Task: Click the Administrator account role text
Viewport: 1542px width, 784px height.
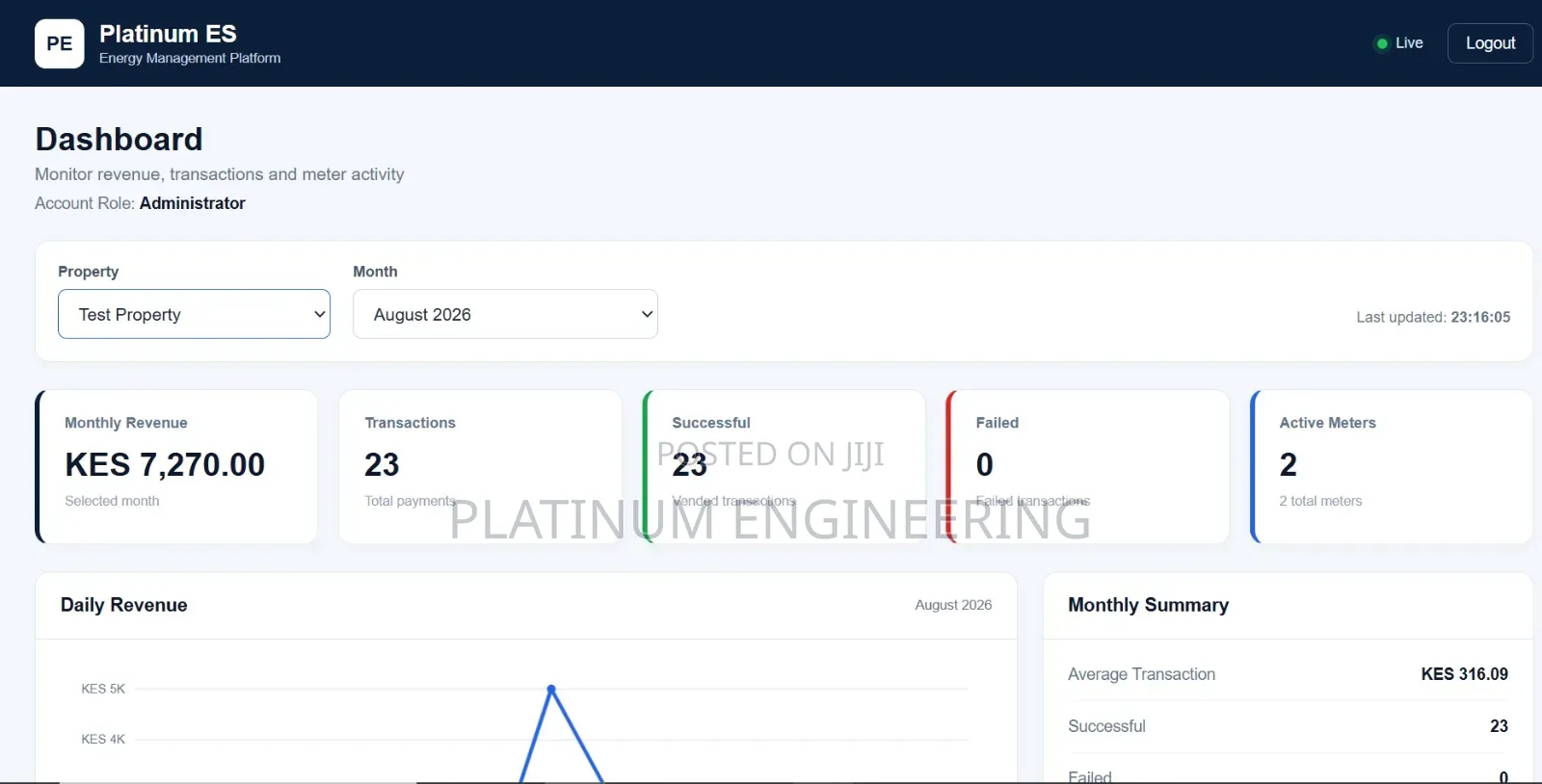Action: coord(193,203)
